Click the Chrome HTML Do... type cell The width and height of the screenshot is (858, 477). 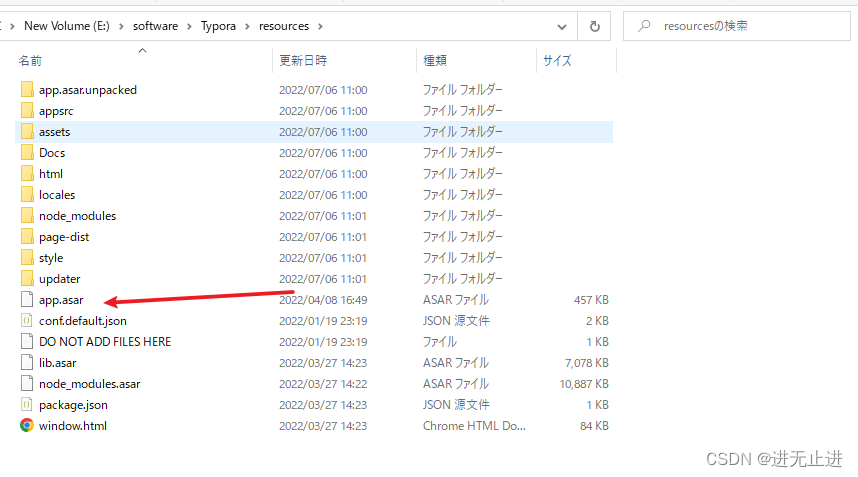click(x=474, y=426)
